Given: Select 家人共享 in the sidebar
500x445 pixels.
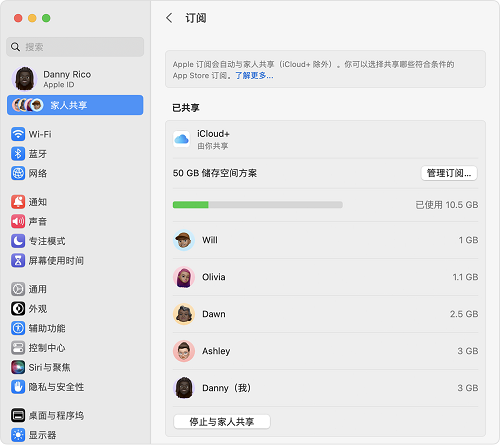Looking at the screenshot, I should click(75, 105).
